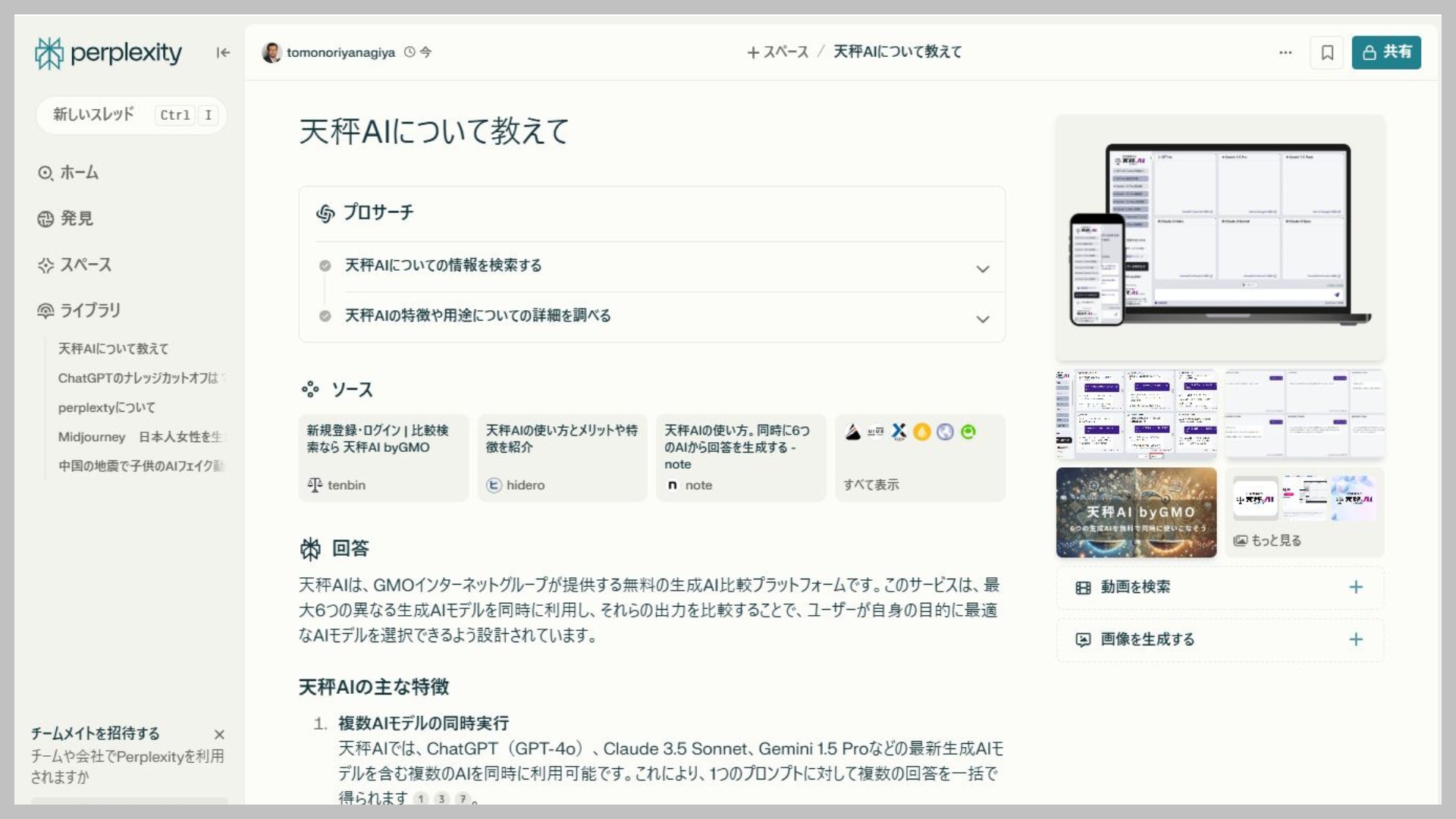
Task: Expand the 天秤AIの特徴や用途 research step
Action: (x=983, y=318)
